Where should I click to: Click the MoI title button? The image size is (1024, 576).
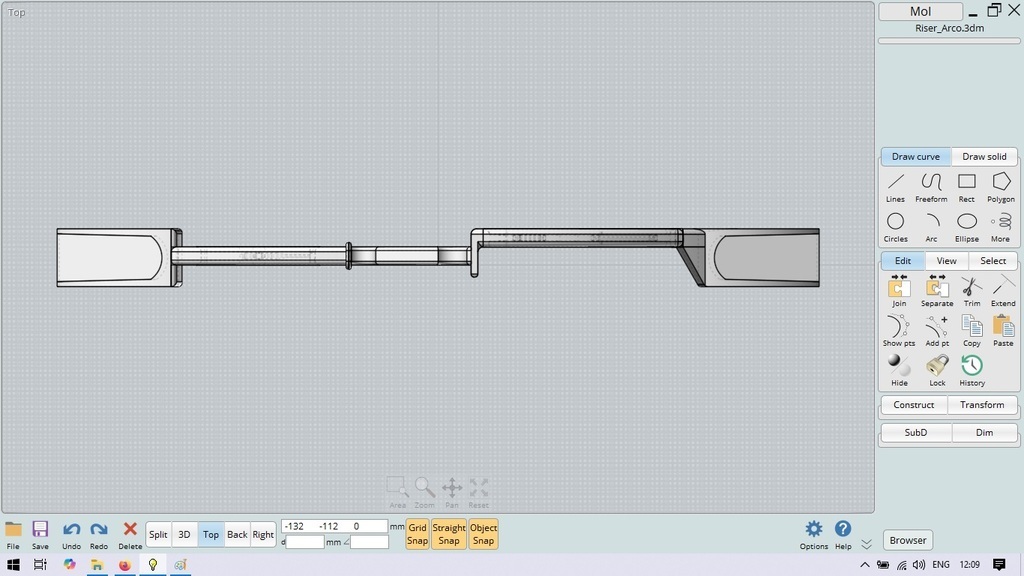click(x=920, y=12)
